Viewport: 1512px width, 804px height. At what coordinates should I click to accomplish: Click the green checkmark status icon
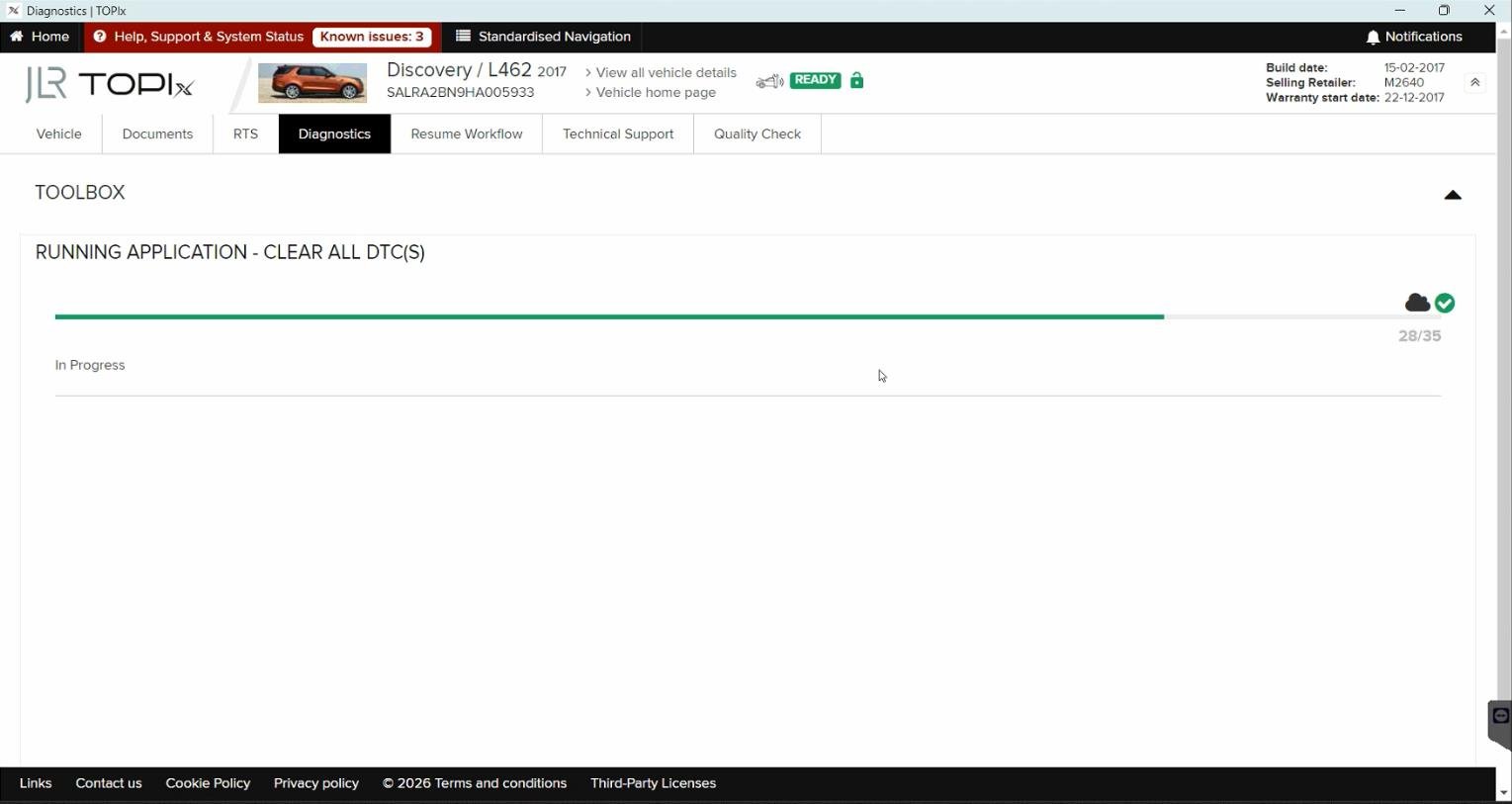[1445, 303]
